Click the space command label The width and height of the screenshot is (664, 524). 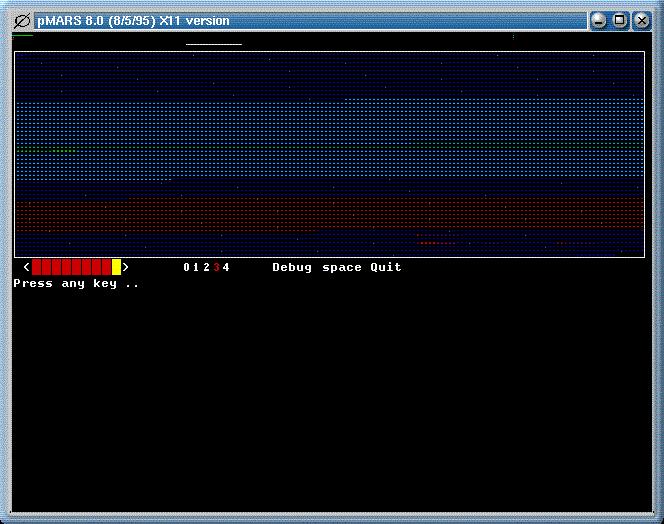pyautogui.click(x=342, y=267)
